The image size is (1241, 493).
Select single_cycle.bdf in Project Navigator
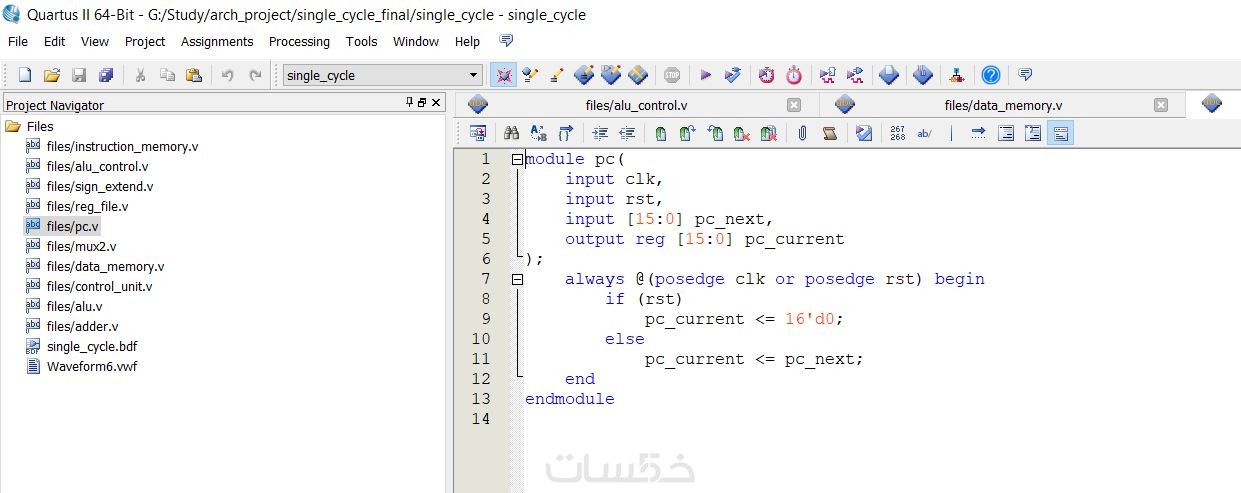pyautogui.click(x=92, y=346)
